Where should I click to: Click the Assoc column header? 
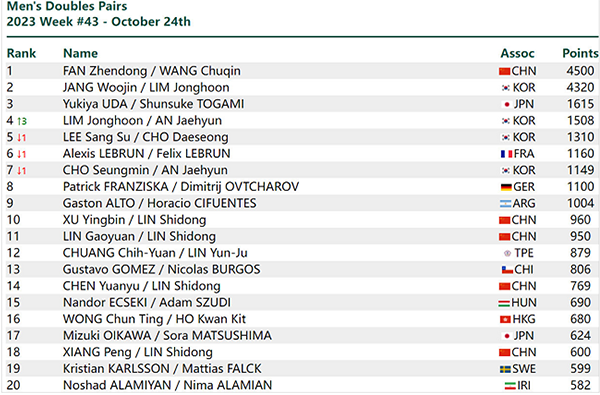pos(517,53)
